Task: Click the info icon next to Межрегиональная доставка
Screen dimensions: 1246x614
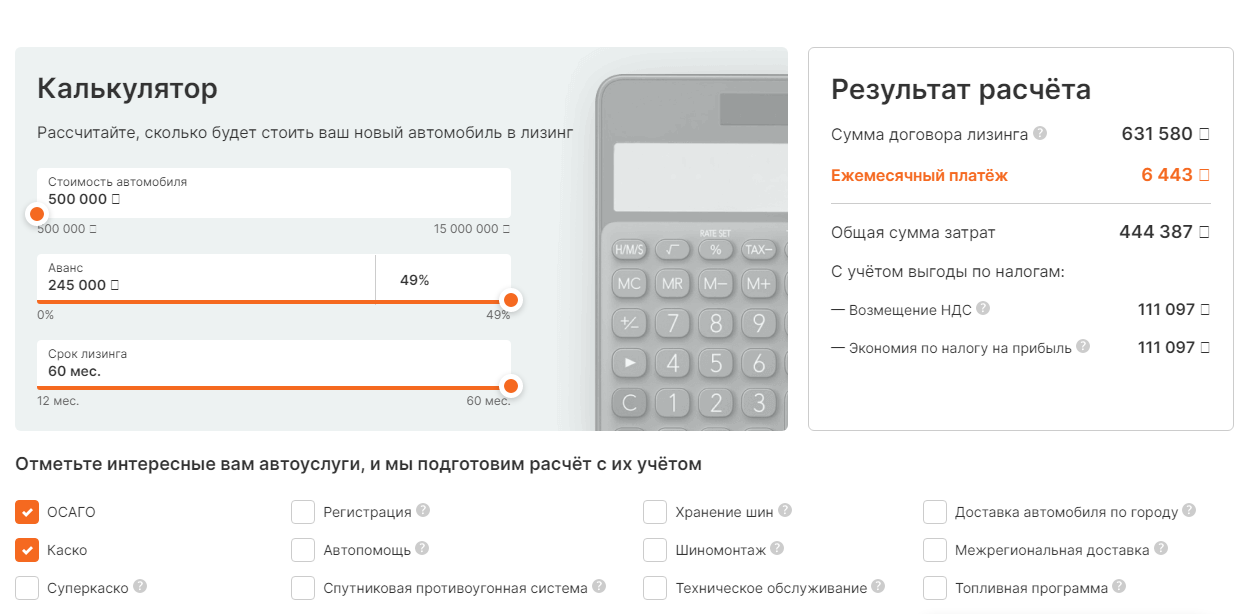Action: pos(1161,549)
